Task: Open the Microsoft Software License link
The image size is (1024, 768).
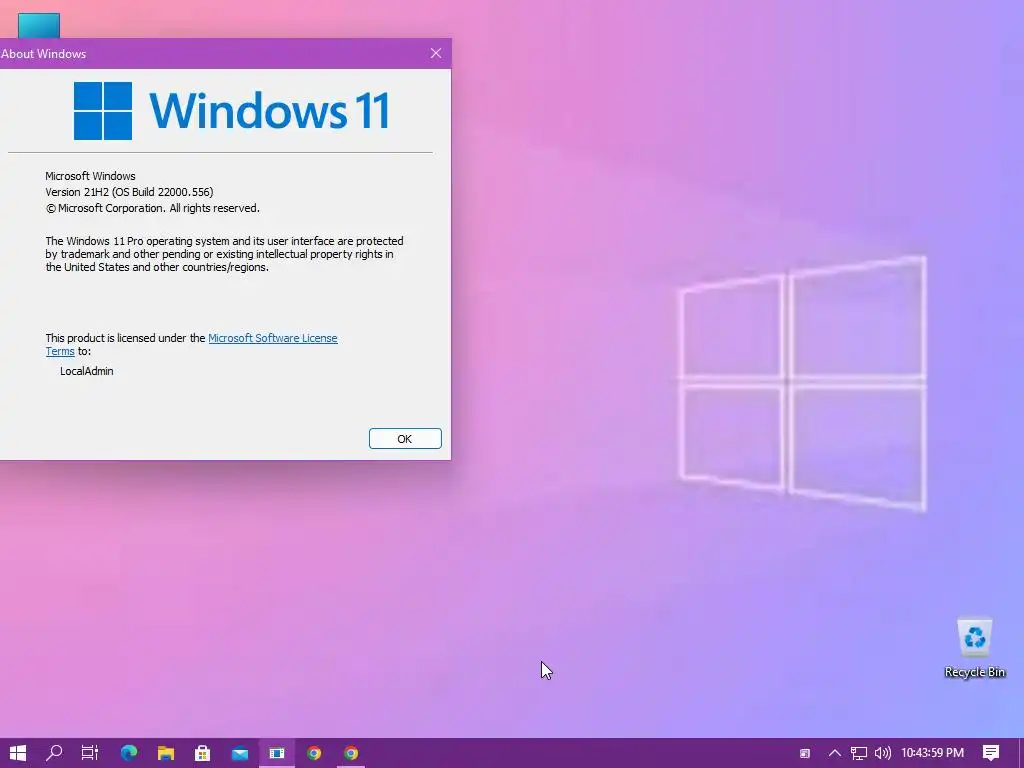Action: (272, 338)
